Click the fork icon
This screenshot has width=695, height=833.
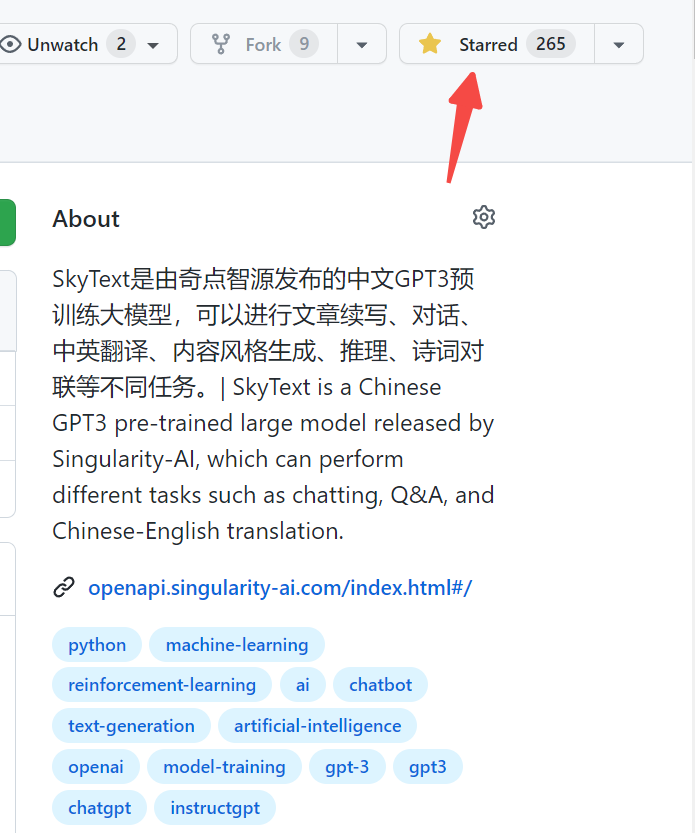(x=221, y=44)
